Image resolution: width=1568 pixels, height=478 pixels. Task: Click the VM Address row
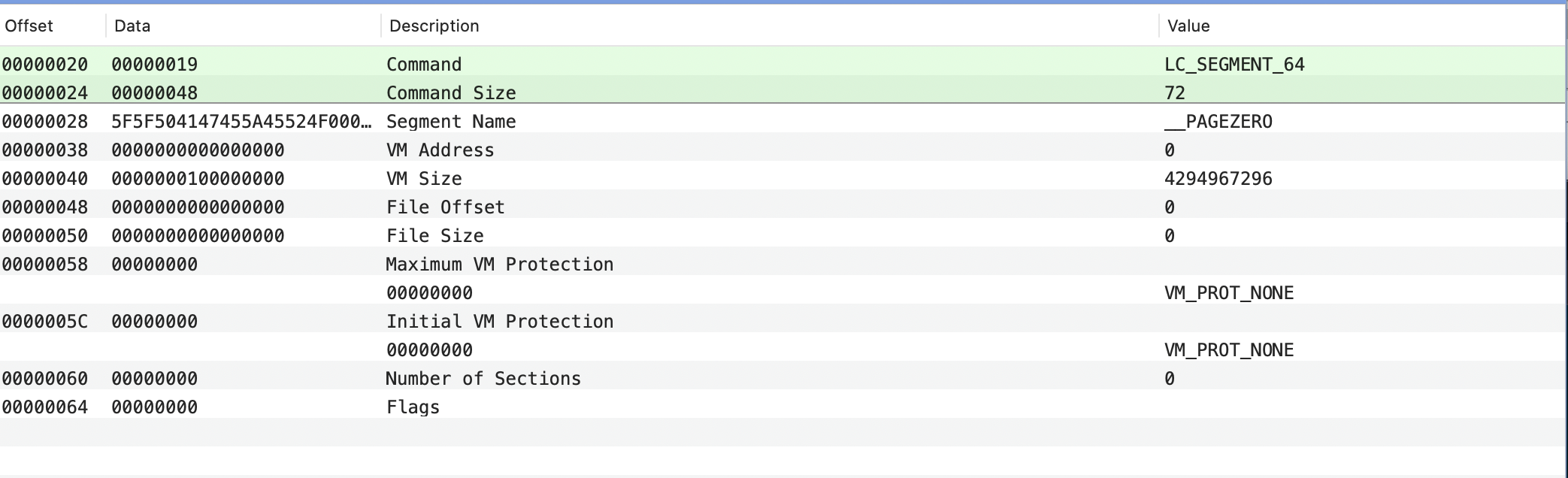click(783, 150)
